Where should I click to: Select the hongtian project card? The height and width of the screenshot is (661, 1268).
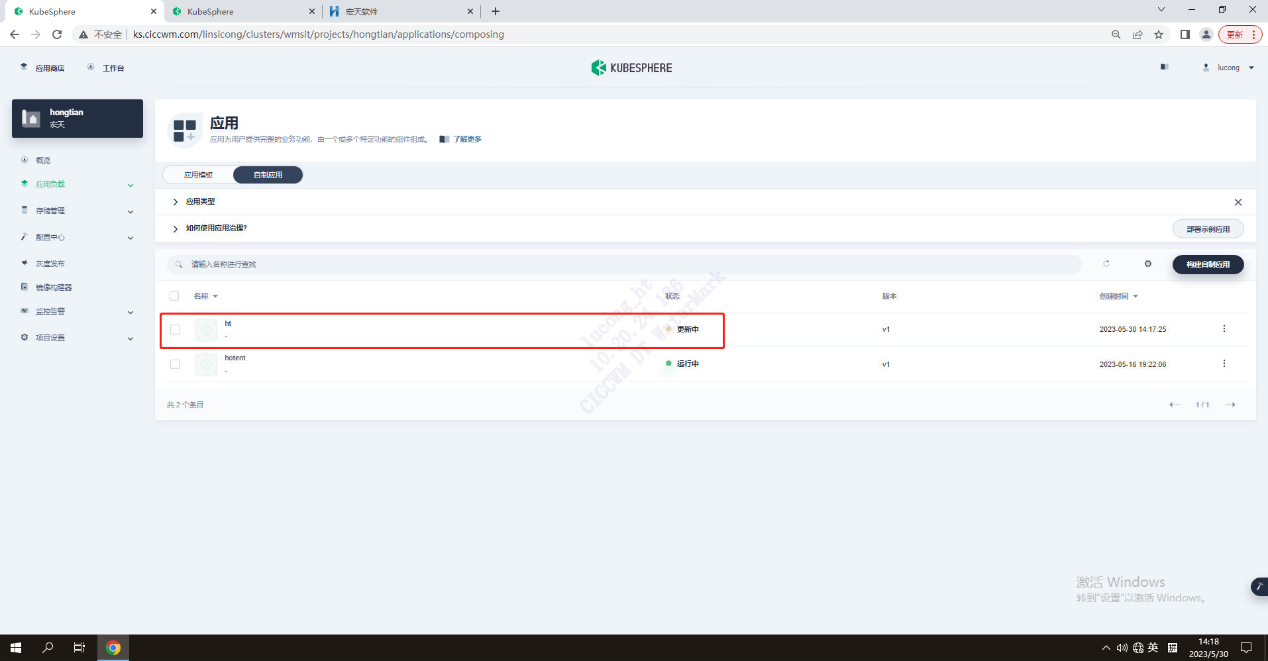[77, 118]
